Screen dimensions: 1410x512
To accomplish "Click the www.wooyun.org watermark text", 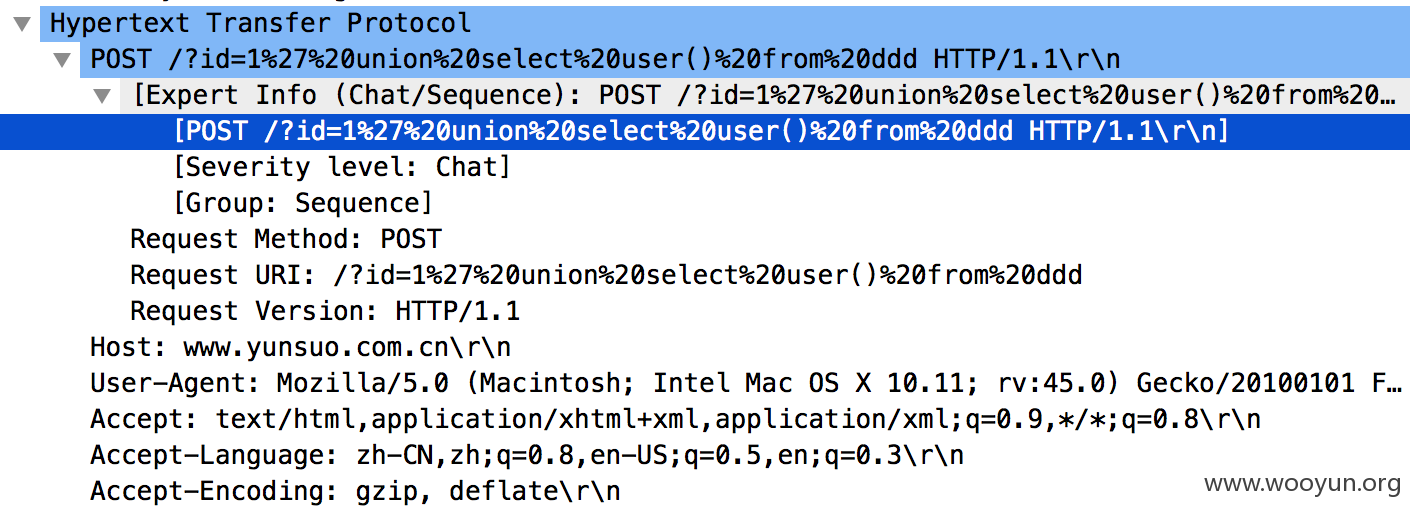I will point(1303,485).
